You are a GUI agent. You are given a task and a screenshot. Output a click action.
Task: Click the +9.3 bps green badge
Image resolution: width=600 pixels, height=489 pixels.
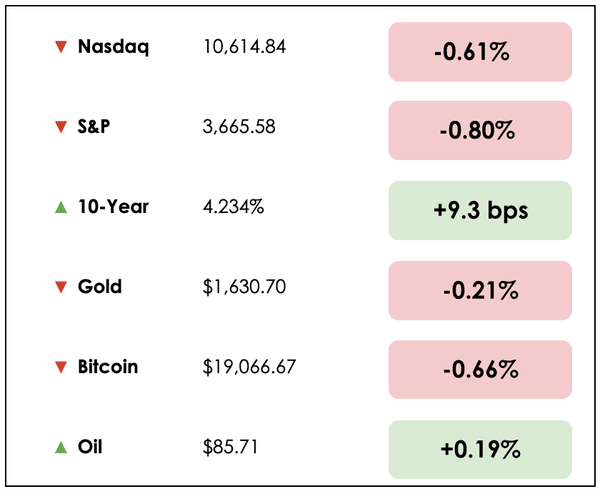pos(480,211)
